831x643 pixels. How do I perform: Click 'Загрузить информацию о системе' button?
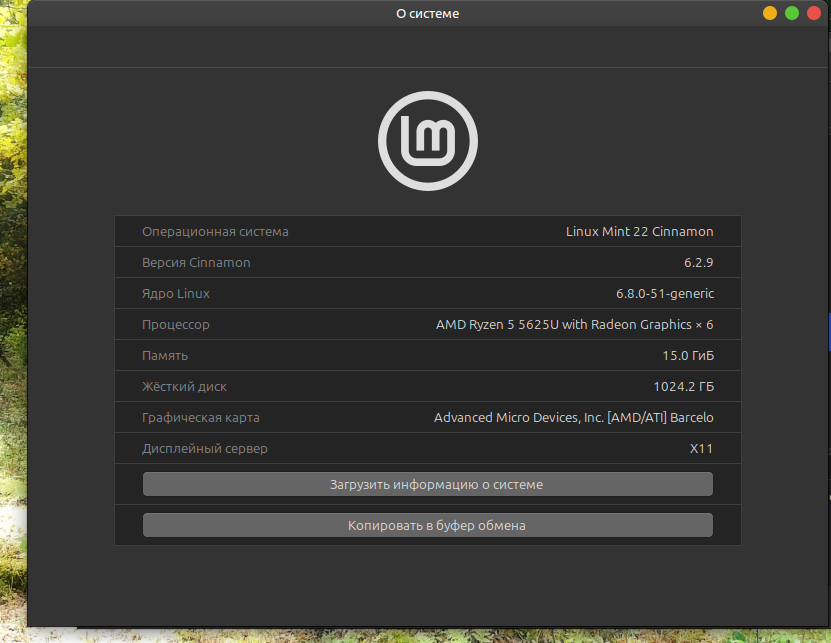click(x=428, y=484)
